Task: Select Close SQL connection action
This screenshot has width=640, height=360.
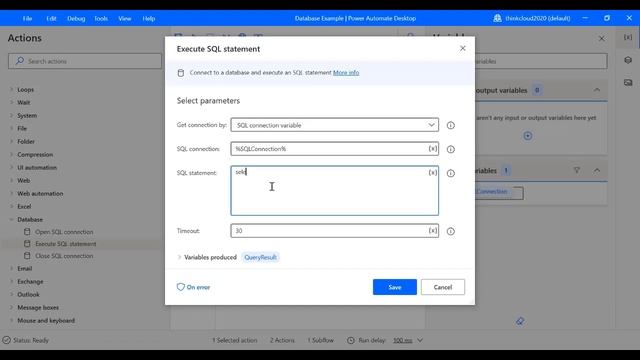Action: coord(64,256)
